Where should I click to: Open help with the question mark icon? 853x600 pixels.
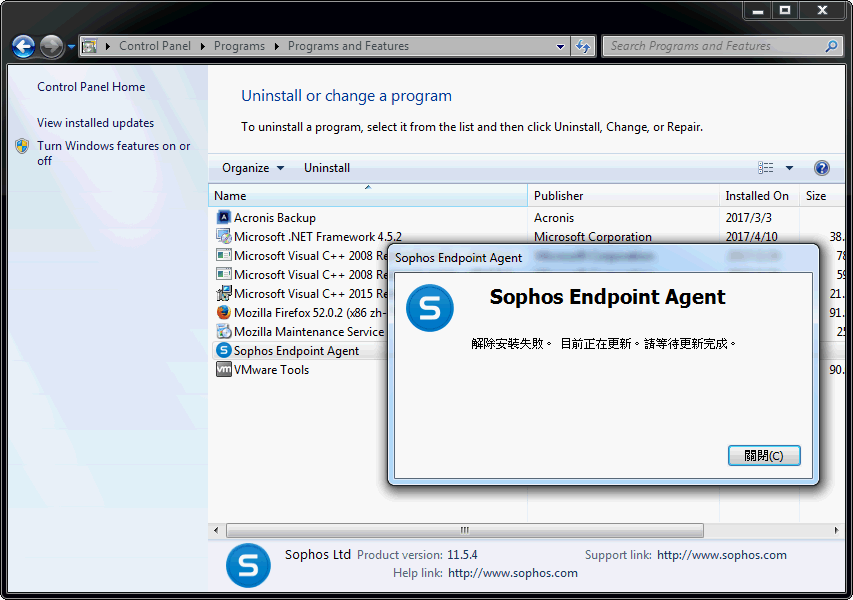tap(821, 168)
